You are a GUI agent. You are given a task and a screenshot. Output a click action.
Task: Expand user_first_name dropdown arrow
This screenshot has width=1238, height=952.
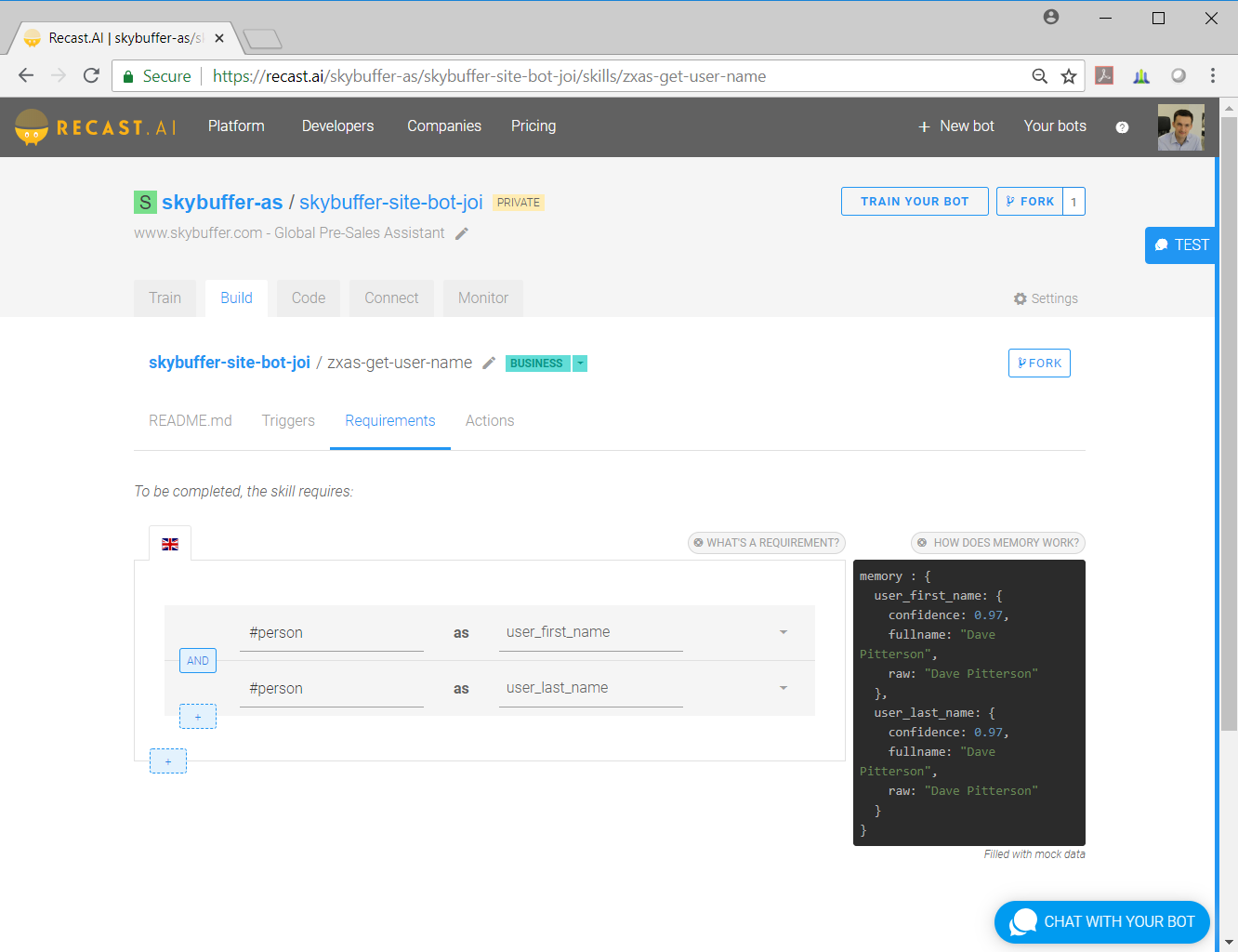coord(784,632)
